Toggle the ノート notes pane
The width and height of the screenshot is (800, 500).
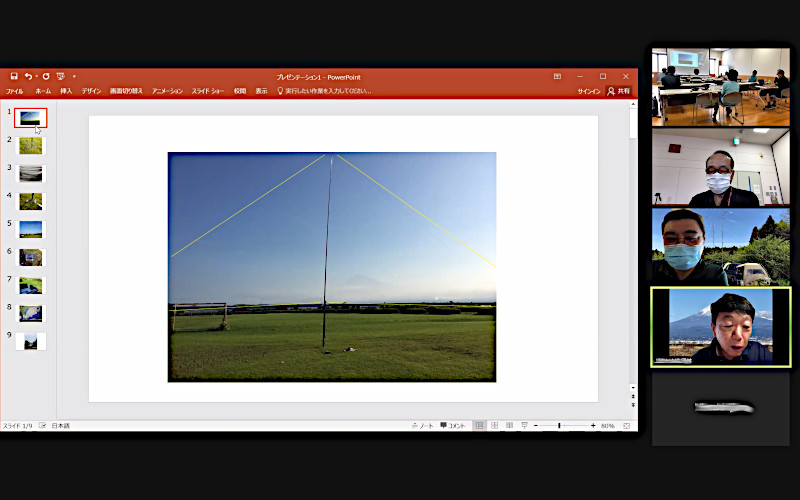(x=423, y=426)
